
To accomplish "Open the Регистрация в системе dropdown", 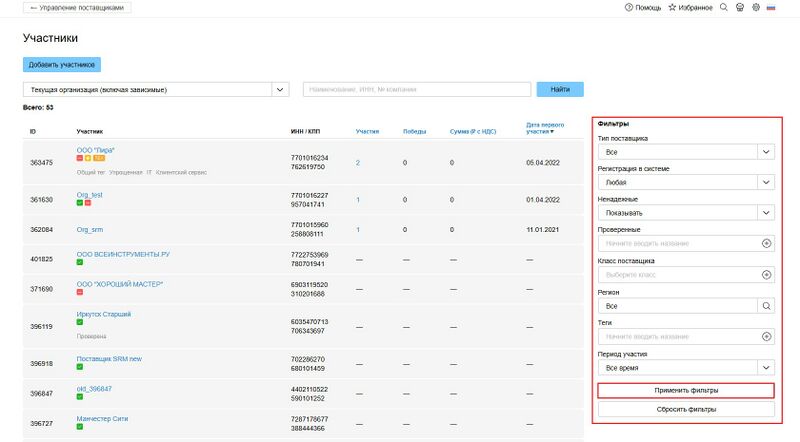I will [765, 183].
